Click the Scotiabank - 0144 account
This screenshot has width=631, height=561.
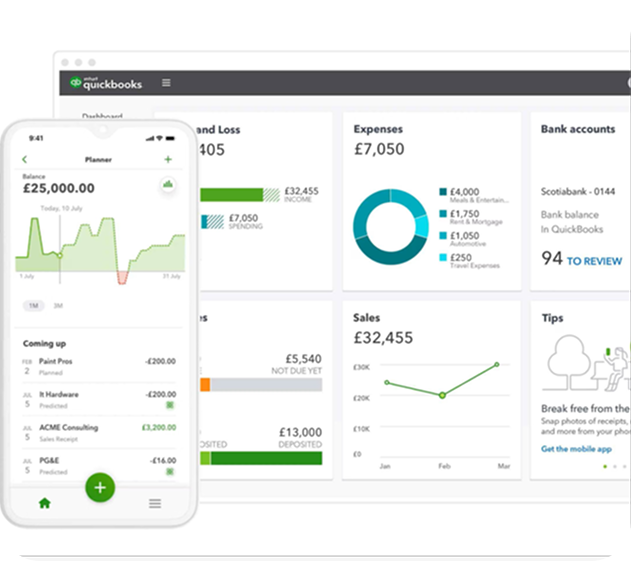tap(578, 191)
